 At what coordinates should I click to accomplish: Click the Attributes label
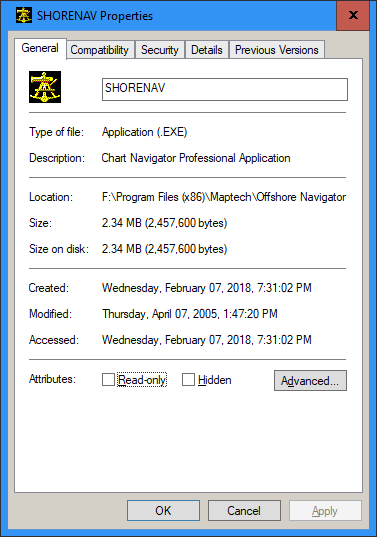(52, 379)
